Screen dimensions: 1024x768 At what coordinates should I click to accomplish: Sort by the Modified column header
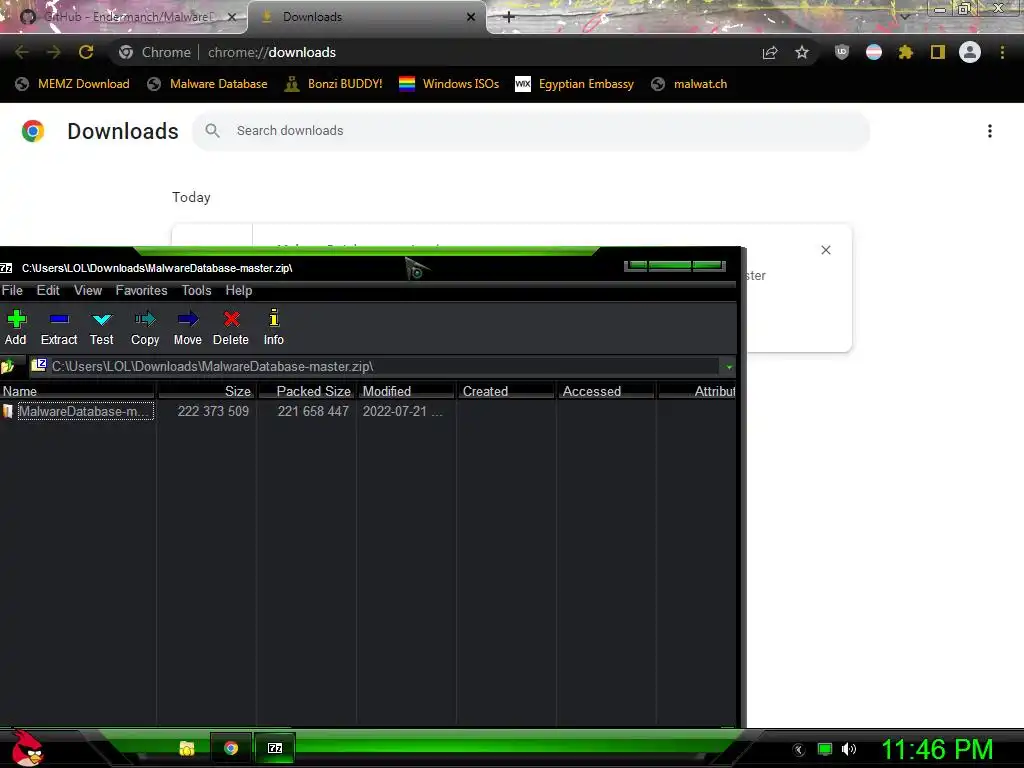coord(406,391)
